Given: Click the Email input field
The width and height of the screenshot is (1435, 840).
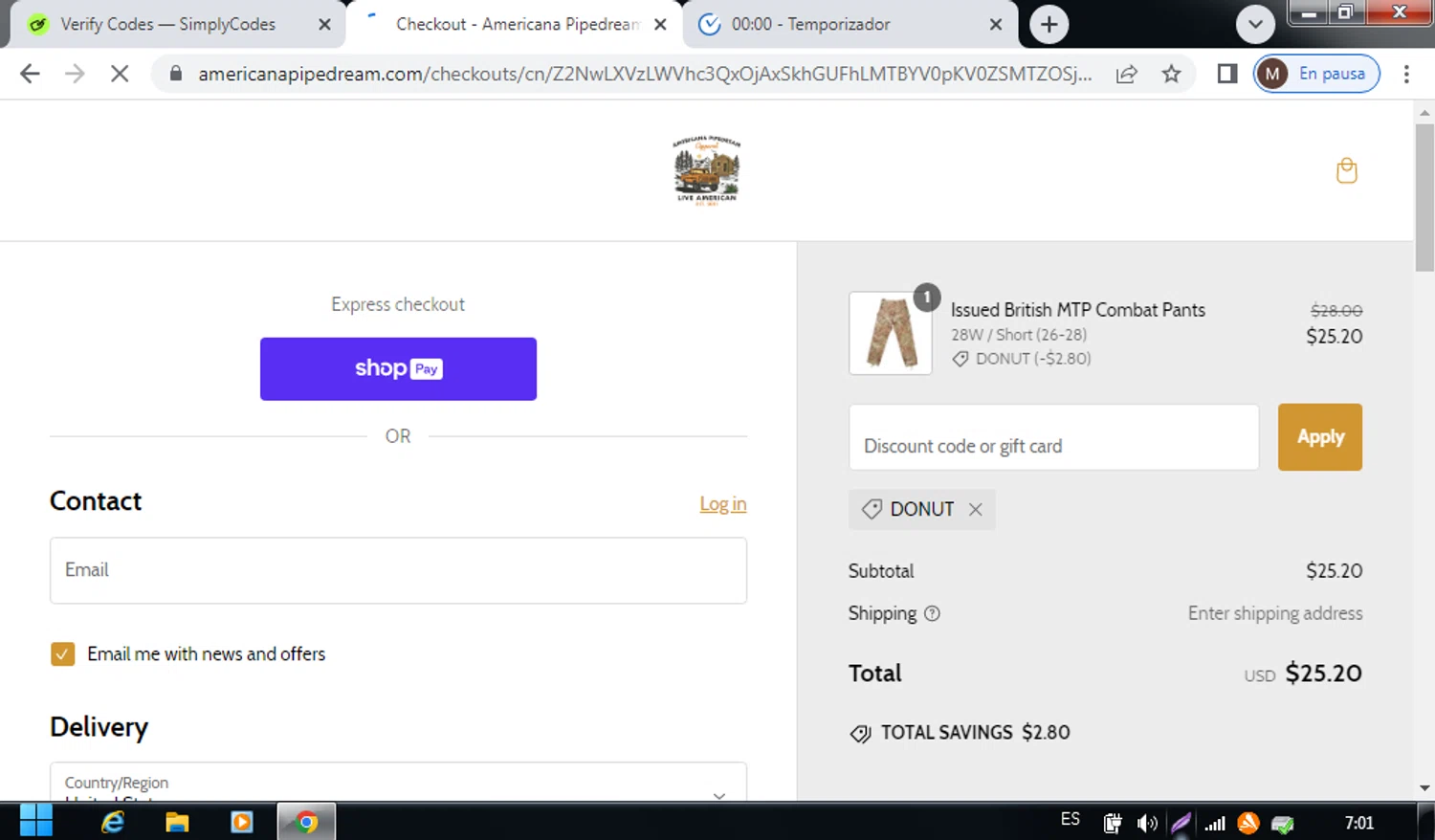Looking at the screenshot, I should 398,570.
